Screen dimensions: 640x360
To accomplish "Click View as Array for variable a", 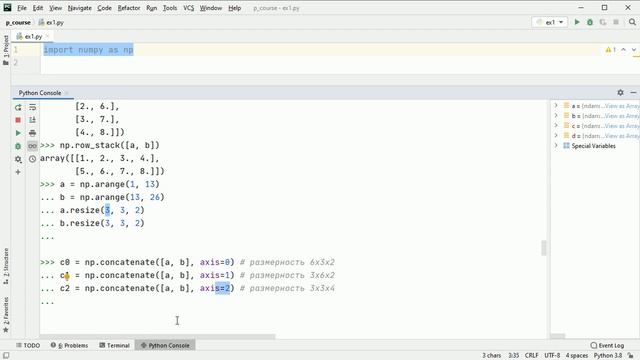I will [x=622, y=106].
